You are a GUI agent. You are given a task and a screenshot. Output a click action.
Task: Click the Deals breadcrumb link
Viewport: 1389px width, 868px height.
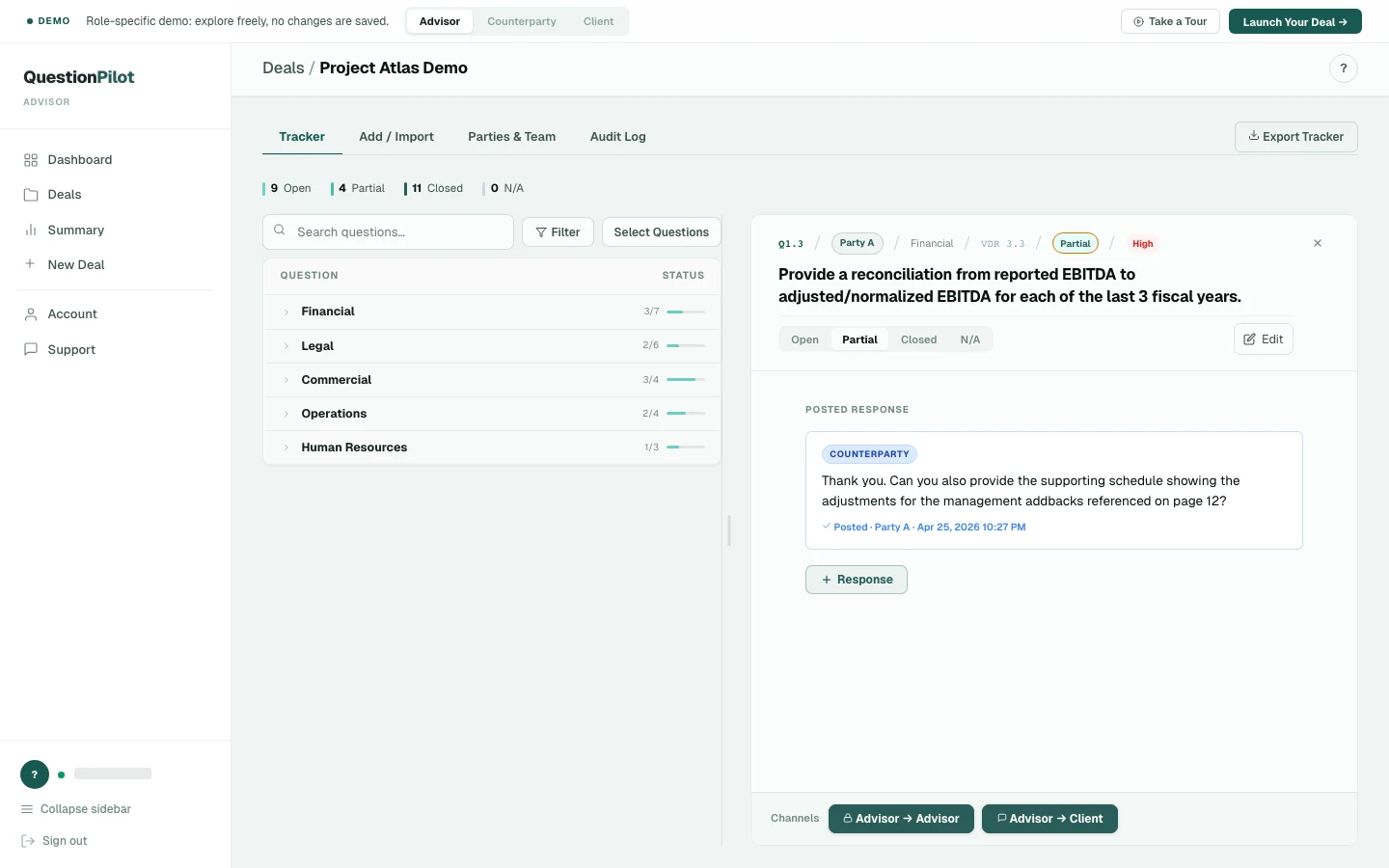point(284,68)
